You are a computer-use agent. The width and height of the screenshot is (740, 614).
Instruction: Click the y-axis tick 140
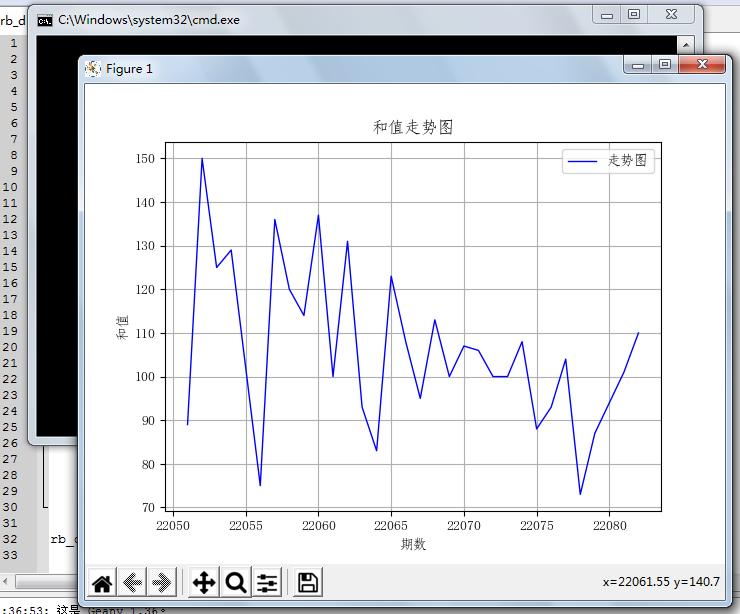(145, 202)
